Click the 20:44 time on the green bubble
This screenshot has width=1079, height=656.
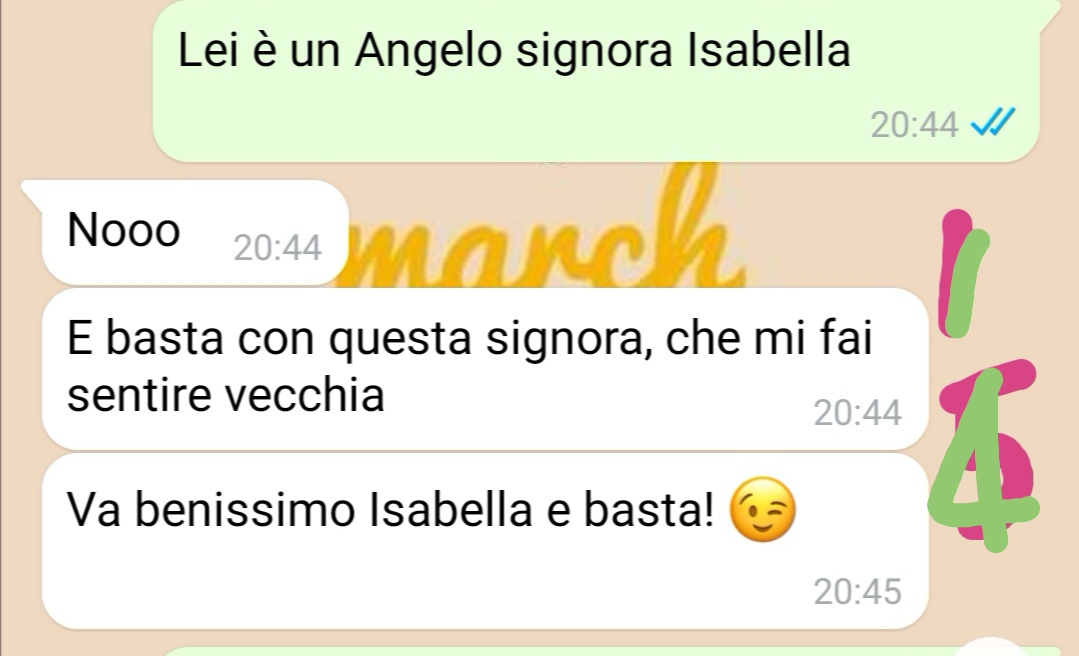coord(914,125)
